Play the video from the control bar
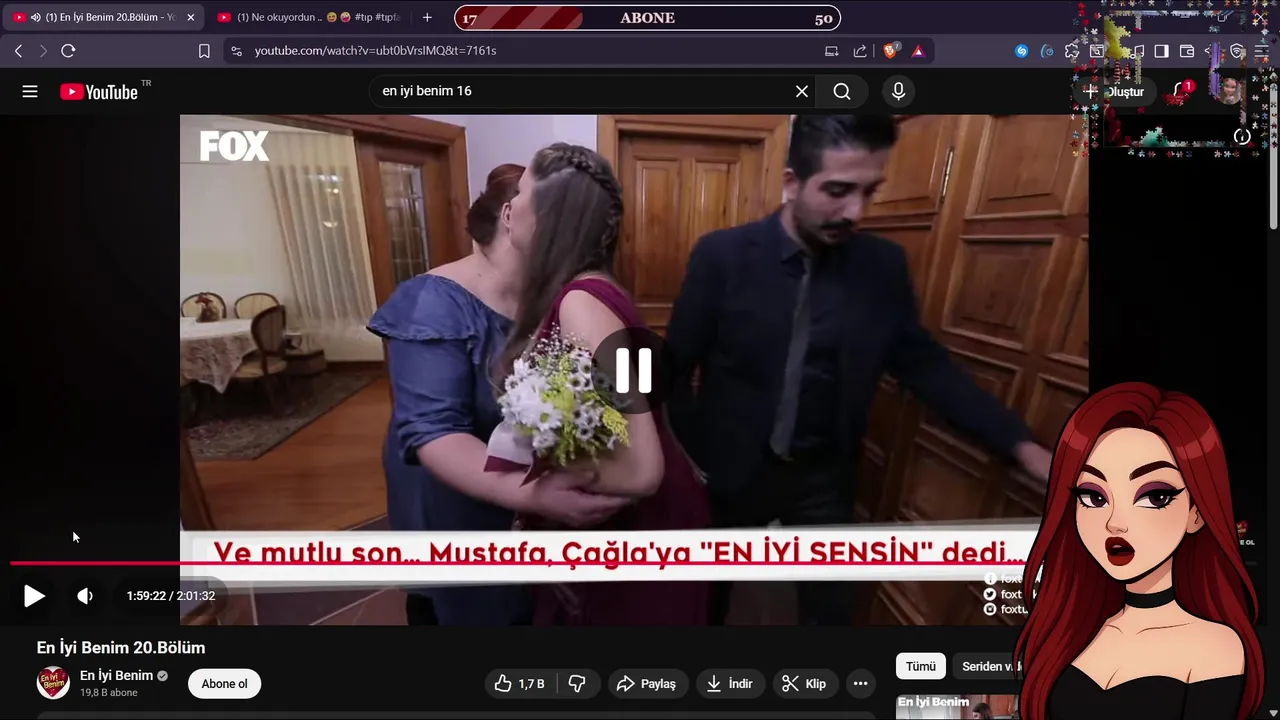Image resolution: width=1280 pixels, height=720 pixels. pos(34,596)
